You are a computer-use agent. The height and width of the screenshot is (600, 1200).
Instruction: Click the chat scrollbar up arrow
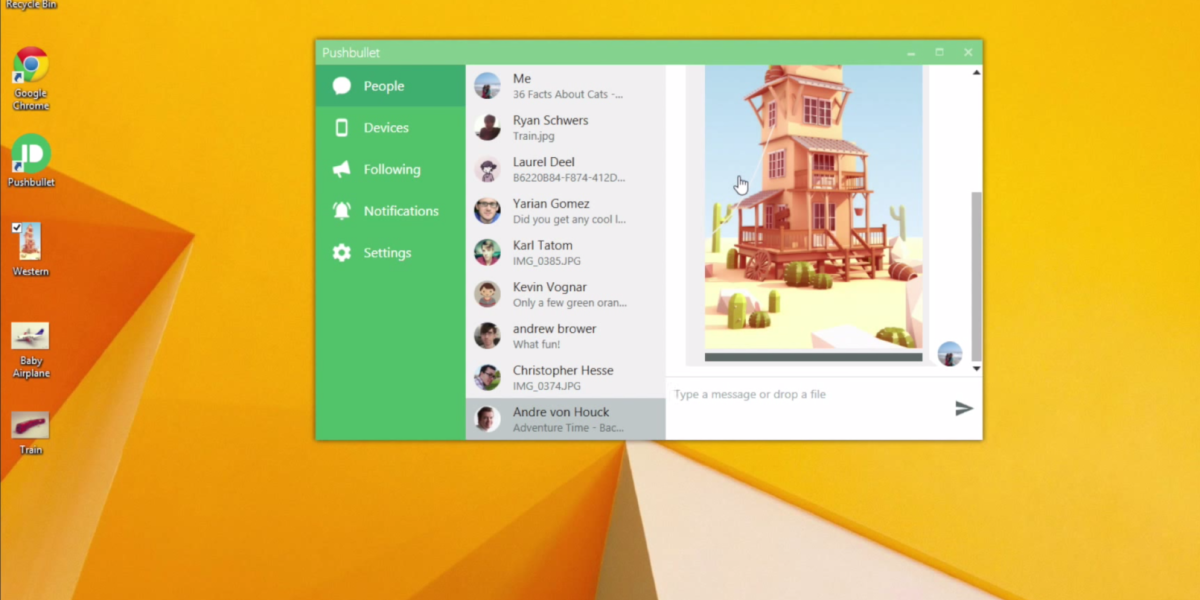[x=977, y=72]
